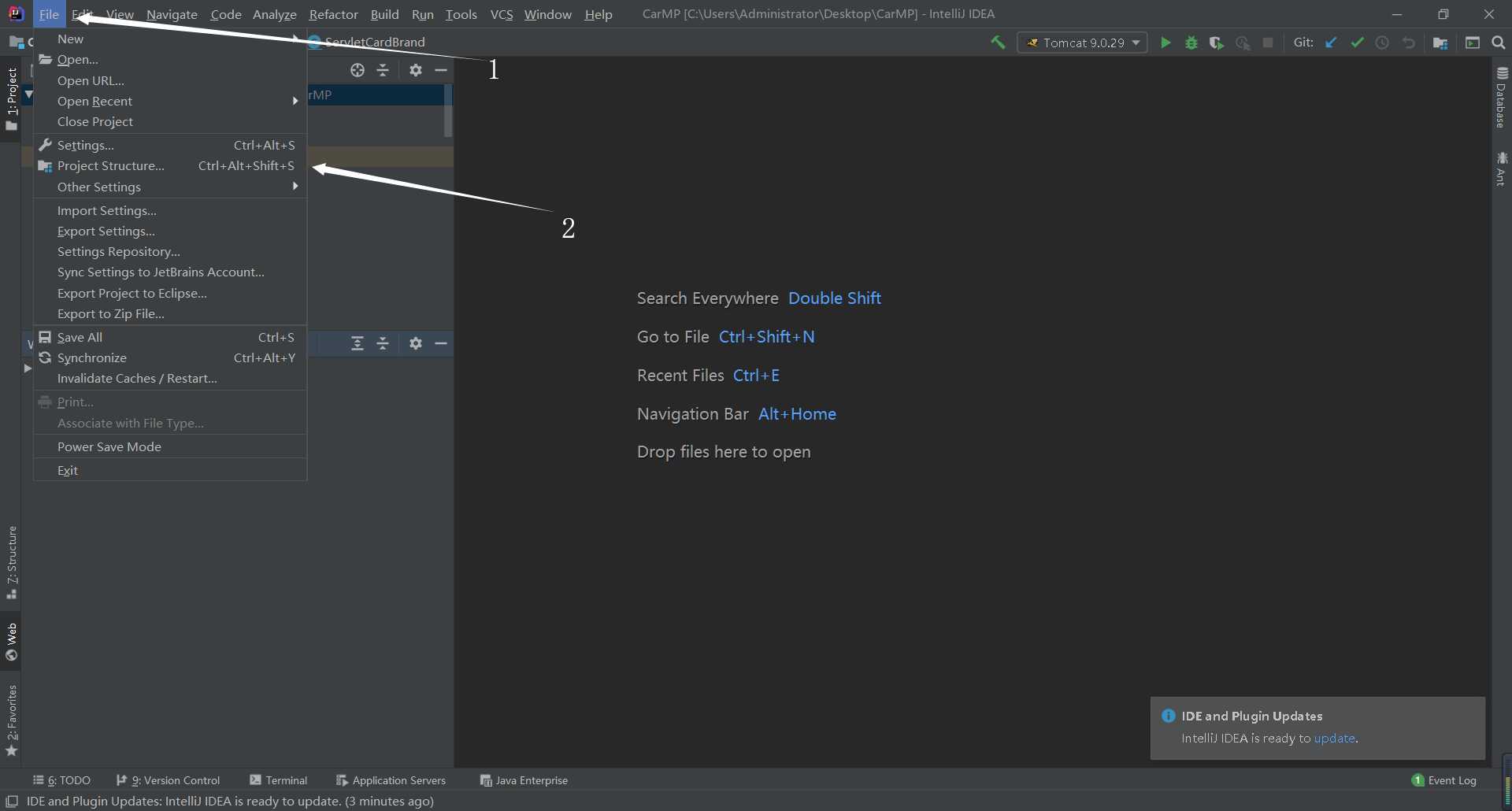
Task: Open the 9: Version Control tab
Action: 169,780
